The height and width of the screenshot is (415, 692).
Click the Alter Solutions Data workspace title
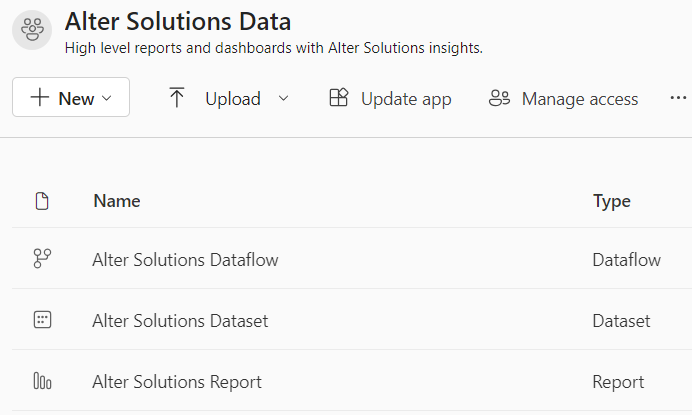[x=177, y=19]
